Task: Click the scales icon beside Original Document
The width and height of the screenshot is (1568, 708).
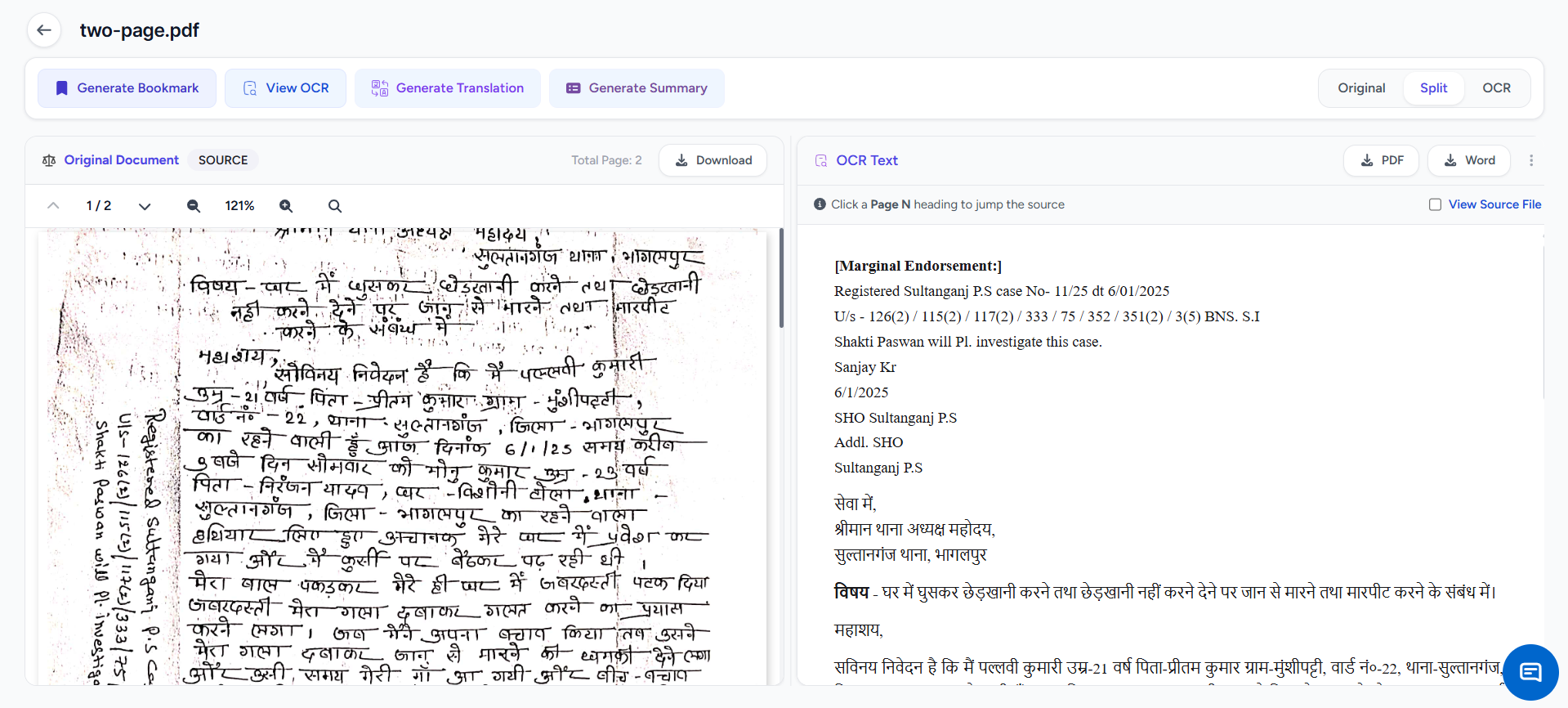Action: 49,160
